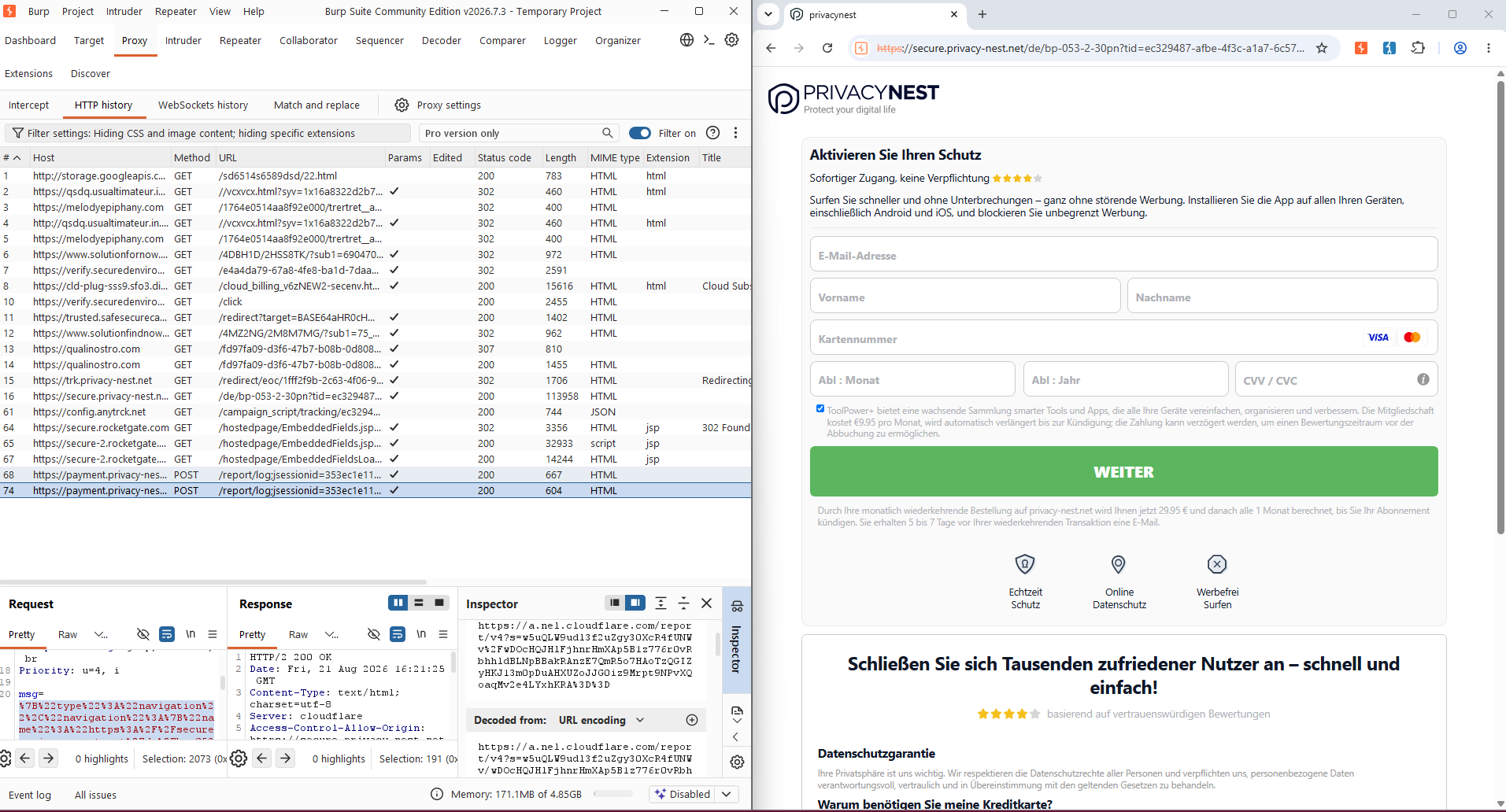Go to previous match arrow in Response panel
The image size is (1506, 812).
(262, 758)
